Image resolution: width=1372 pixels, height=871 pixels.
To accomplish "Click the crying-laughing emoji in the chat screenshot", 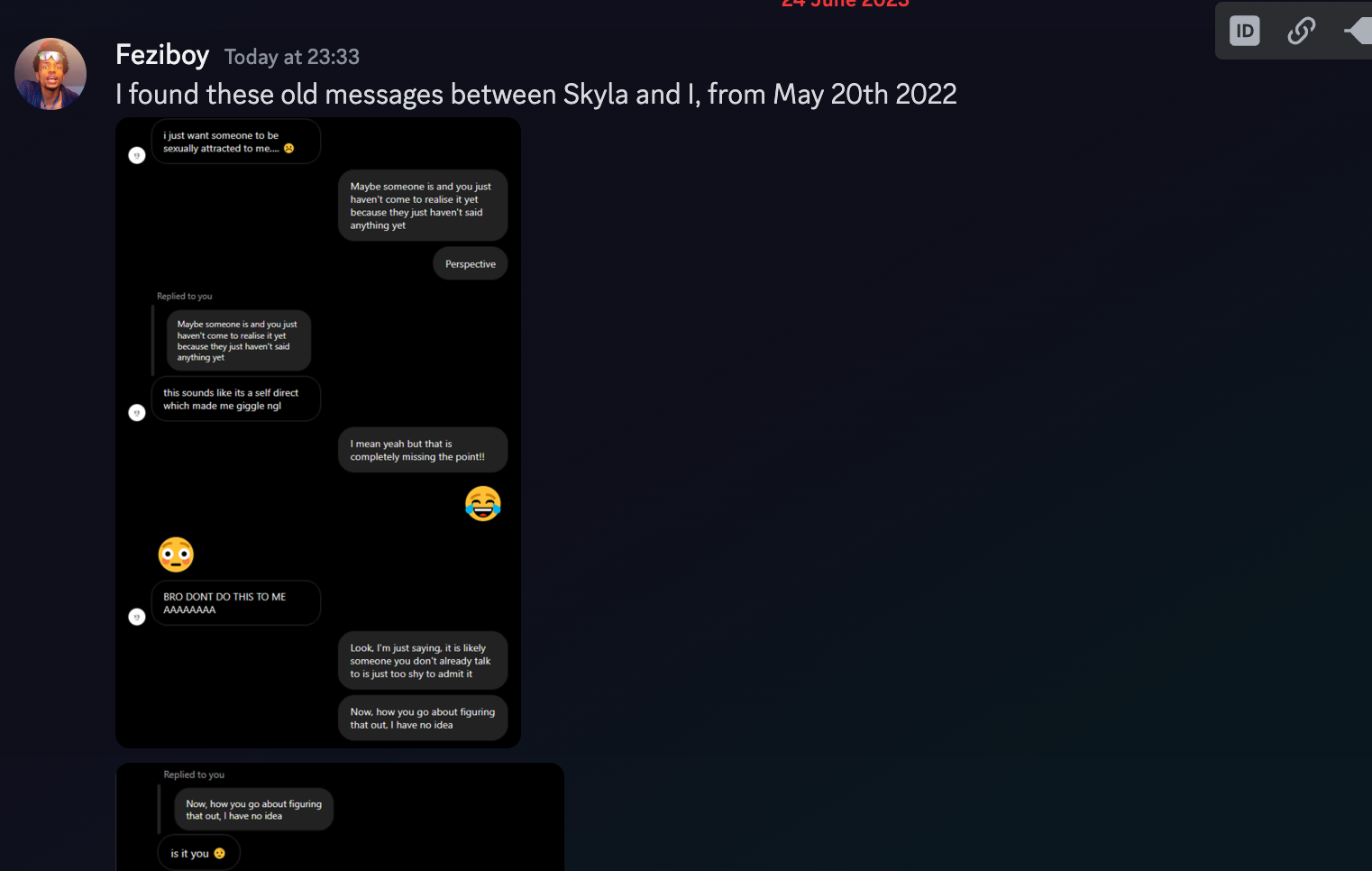I will click(x=483, y=503).
